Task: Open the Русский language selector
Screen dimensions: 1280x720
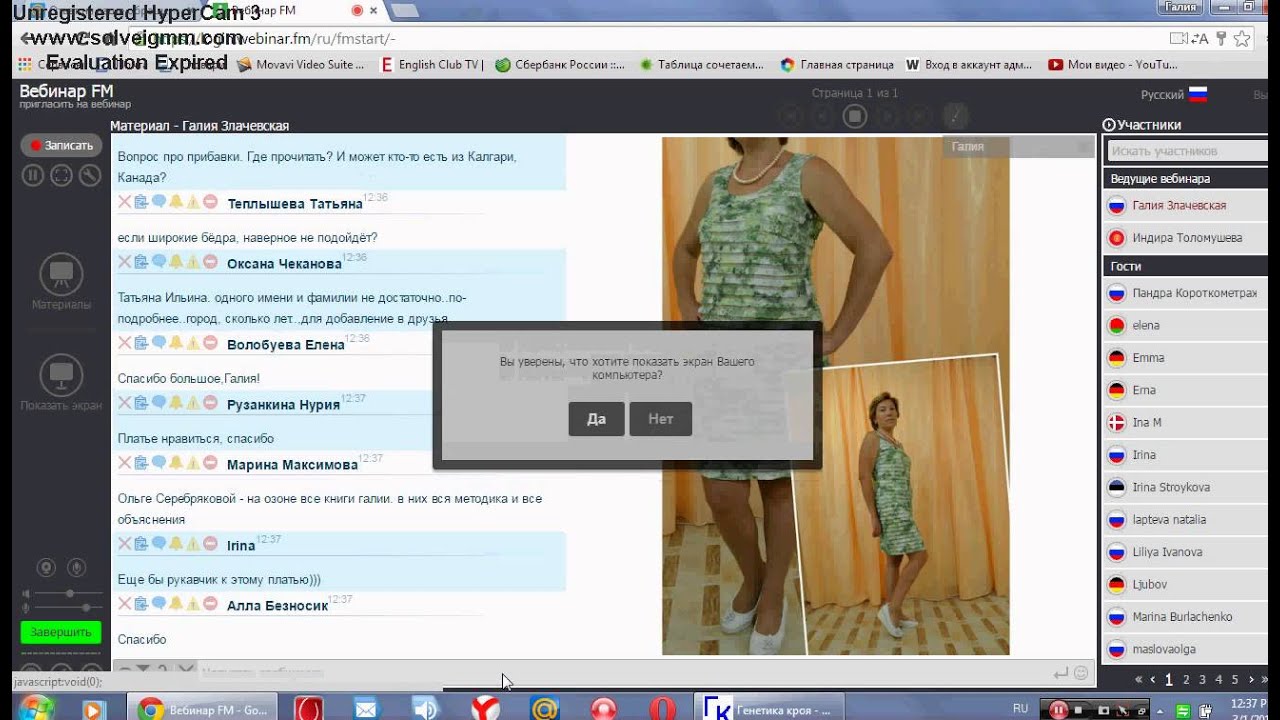Action: 1174,94
